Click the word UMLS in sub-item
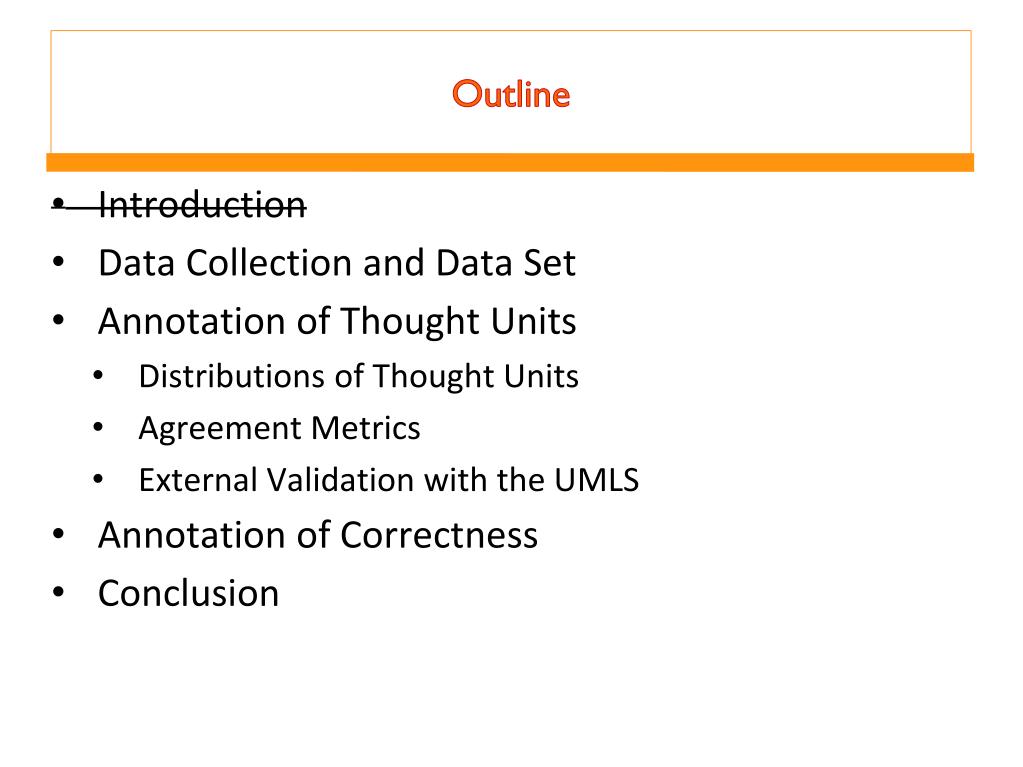Image resolution: width=1023 pixels, height=767 pixels. click(x=596, y=480)
